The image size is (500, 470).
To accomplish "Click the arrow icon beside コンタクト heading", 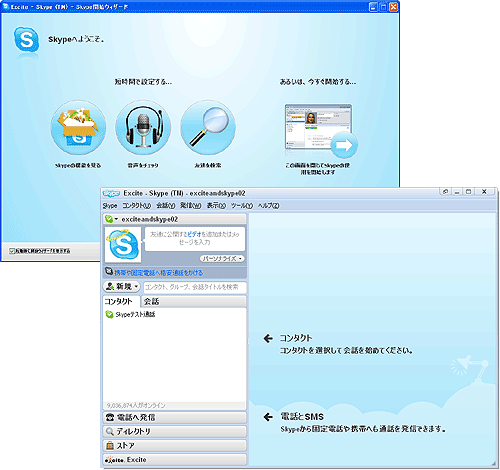I will pyautogui.click(x=268, y=338).
